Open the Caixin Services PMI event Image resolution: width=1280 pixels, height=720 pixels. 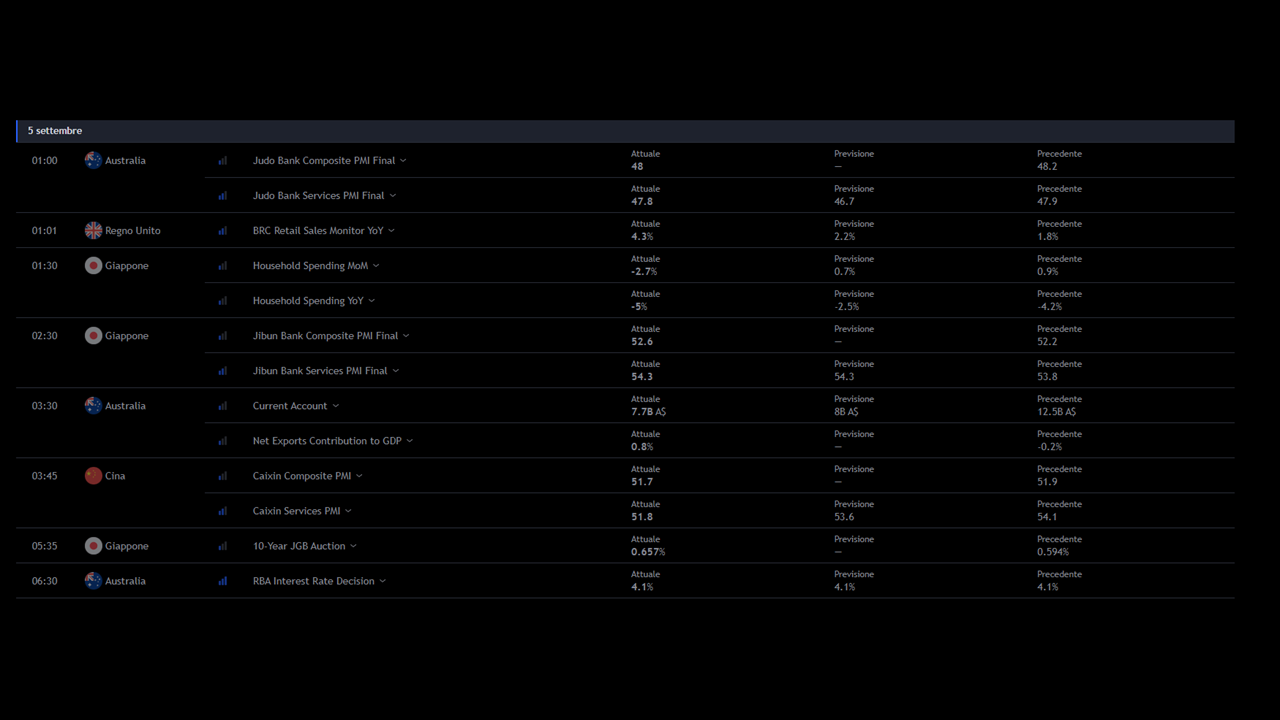coord(296,511)
